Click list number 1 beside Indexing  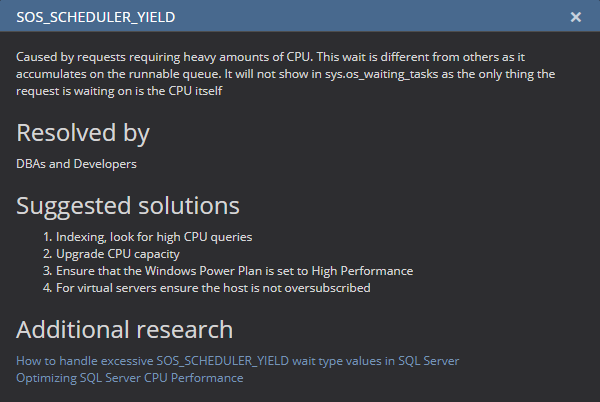tap(47, 237)
